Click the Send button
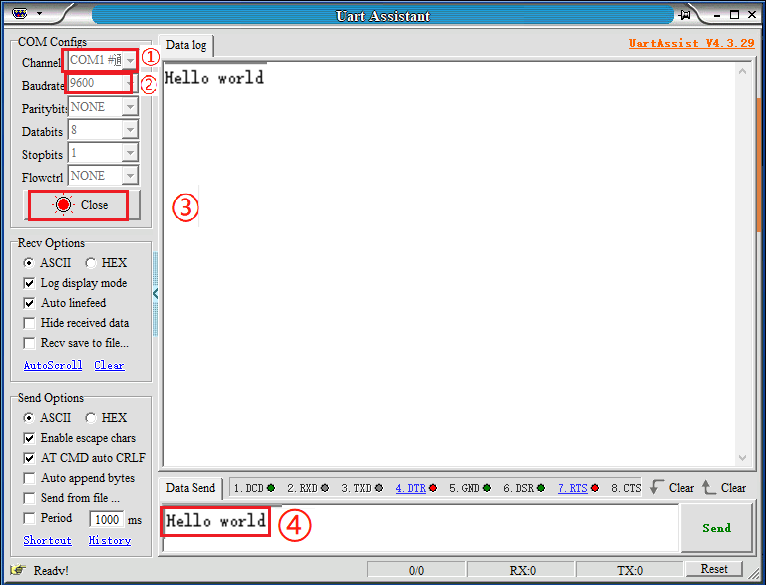Screen dimensions: 766x585 716,528
